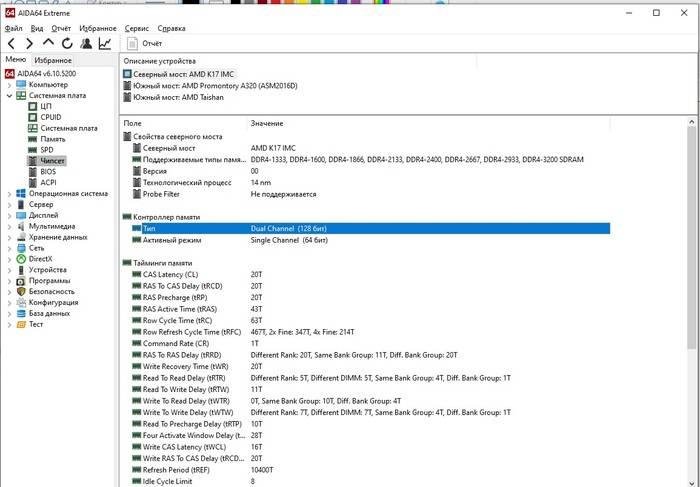
Task: Select device Южный мост: AMD Taishan
Action: coord(173,97)
